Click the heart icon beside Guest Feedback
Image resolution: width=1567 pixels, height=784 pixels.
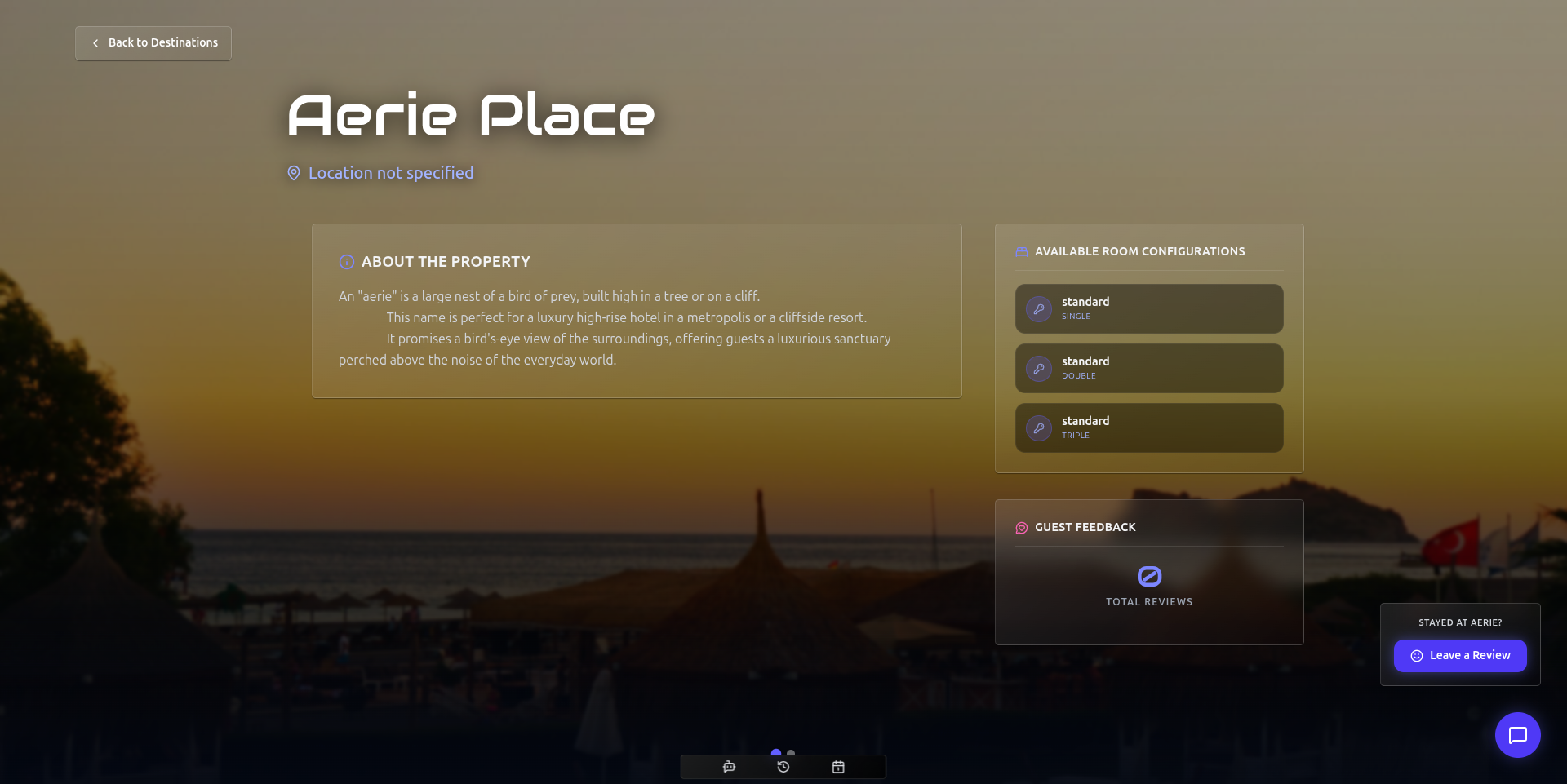1022,528
